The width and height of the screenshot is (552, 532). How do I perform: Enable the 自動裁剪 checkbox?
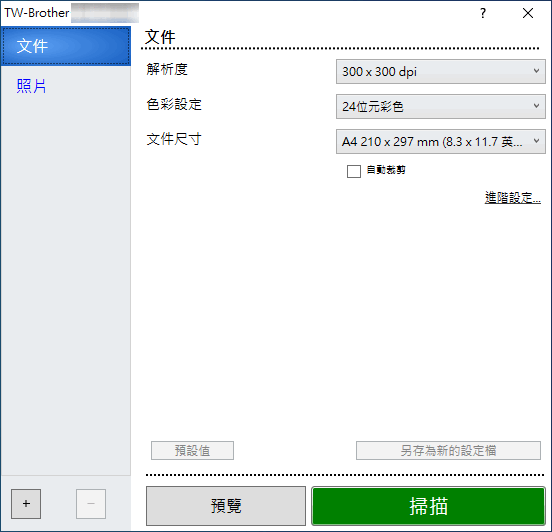(354, 171)
